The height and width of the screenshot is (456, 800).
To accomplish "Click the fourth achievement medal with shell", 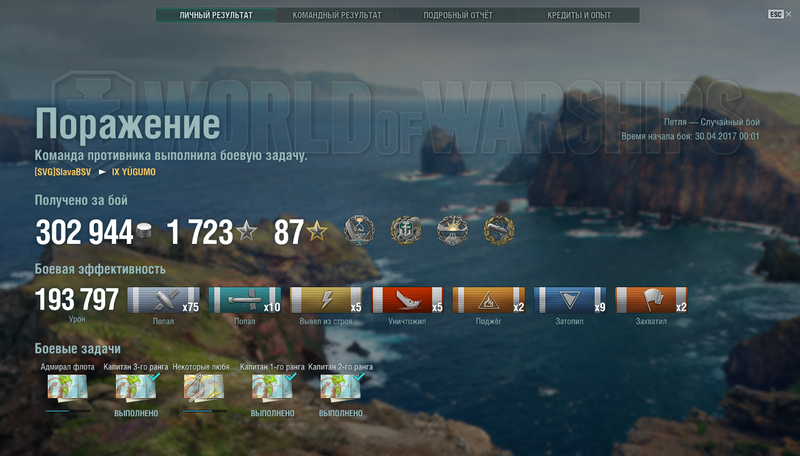I will [x=499, y=231].
